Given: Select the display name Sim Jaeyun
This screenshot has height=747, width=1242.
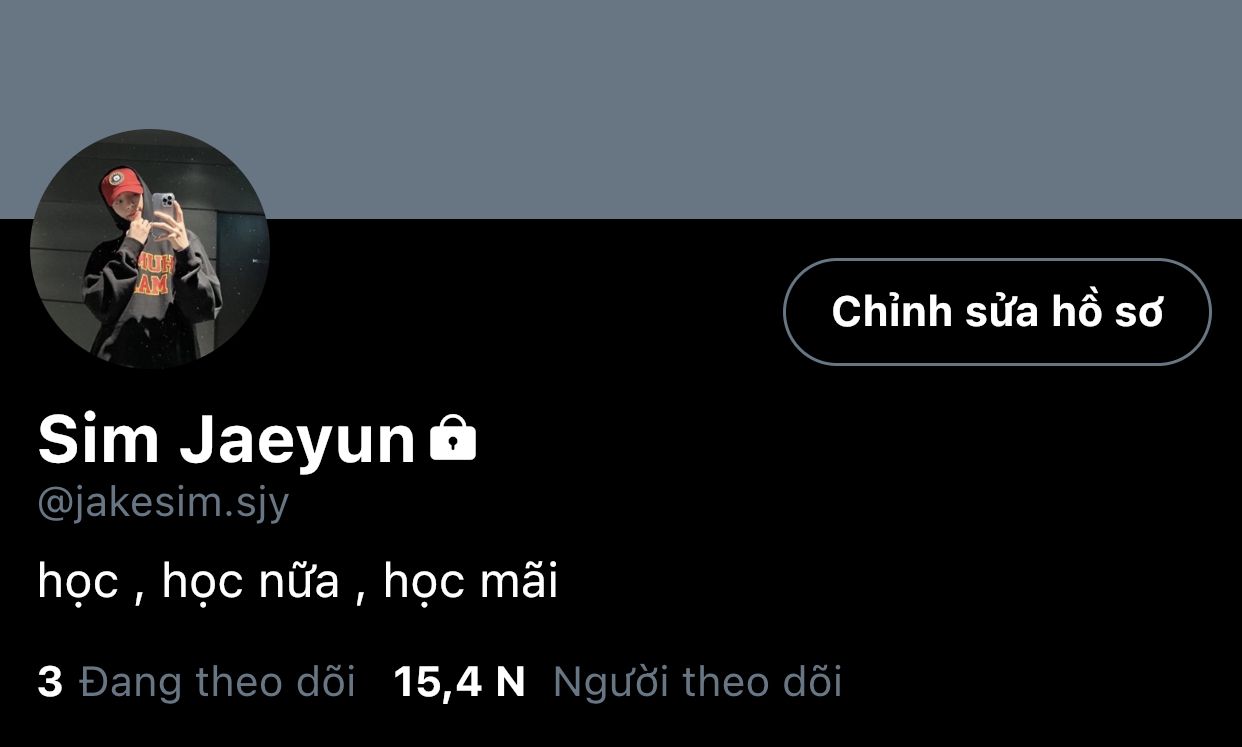Looking at the screenshot, I should tap(227, 441).
